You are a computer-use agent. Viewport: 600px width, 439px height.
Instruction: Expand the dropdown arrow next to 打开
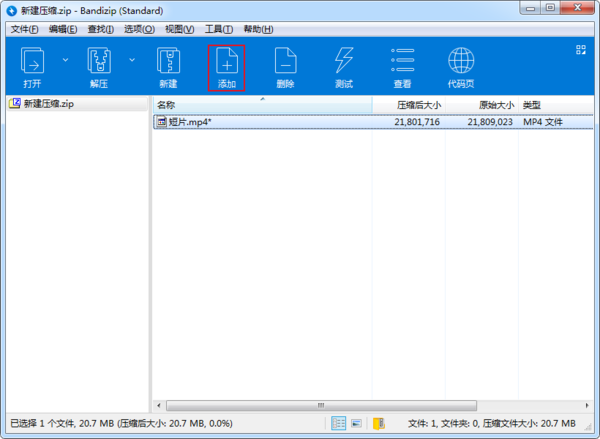coord(65,60)
